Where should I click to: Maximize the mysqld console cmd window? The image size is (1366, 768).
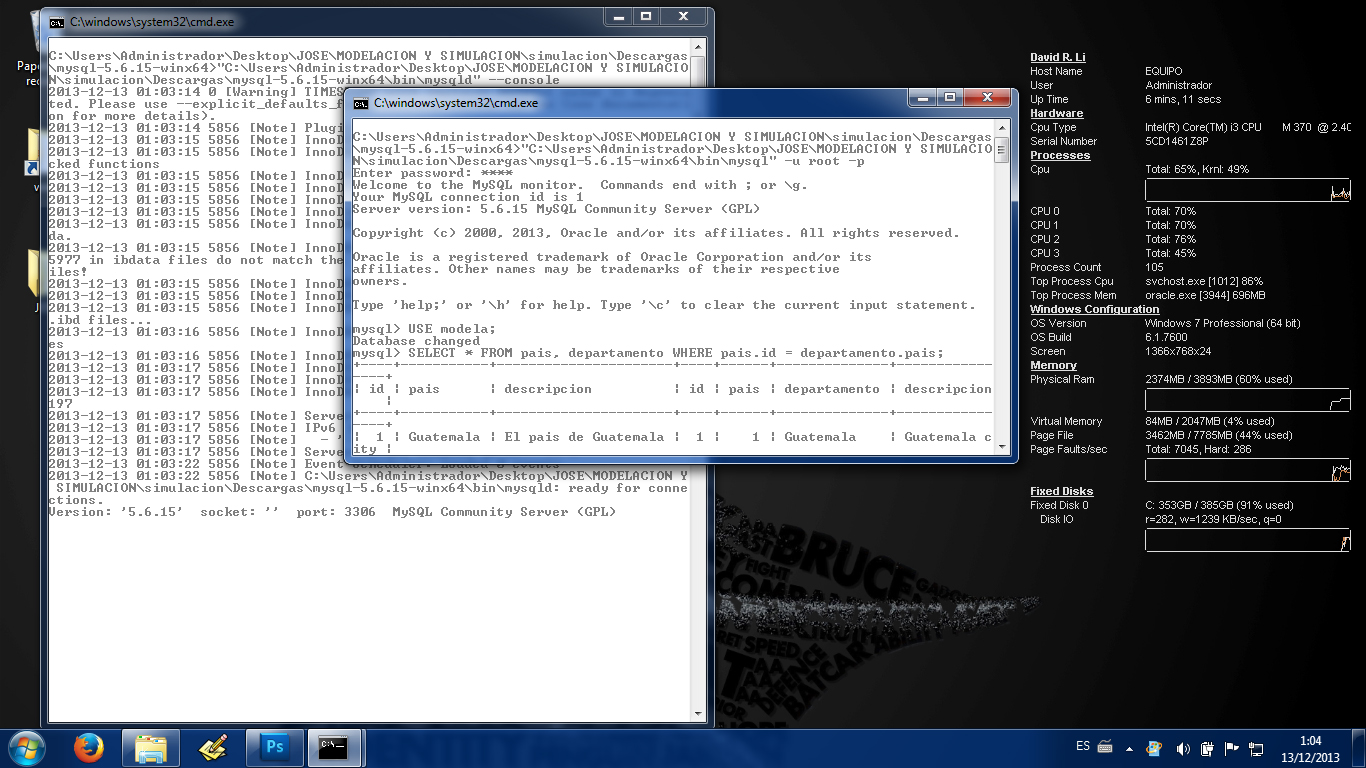[646, 17]
